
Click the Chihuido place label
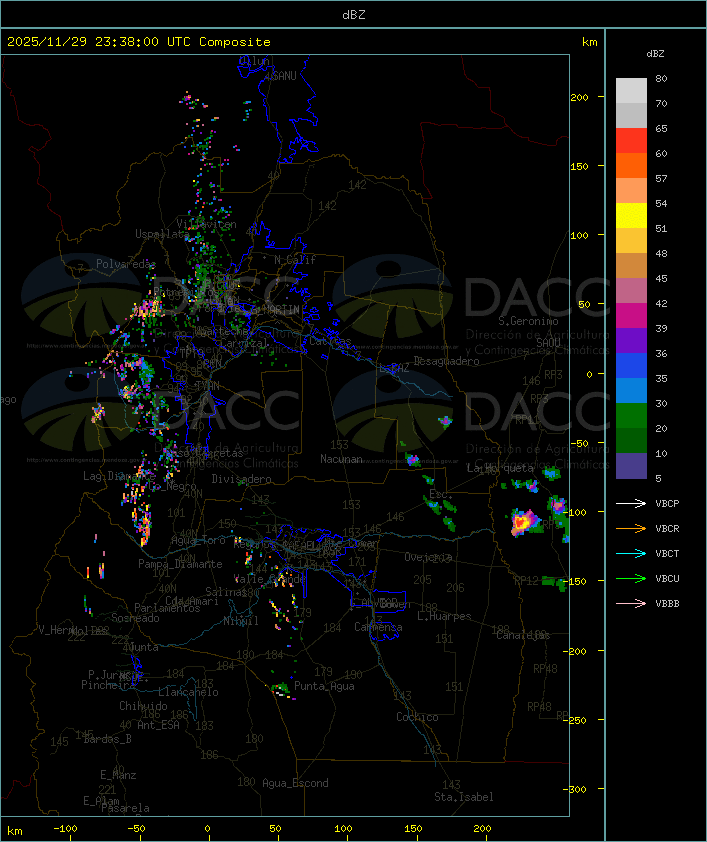[143, 706]
